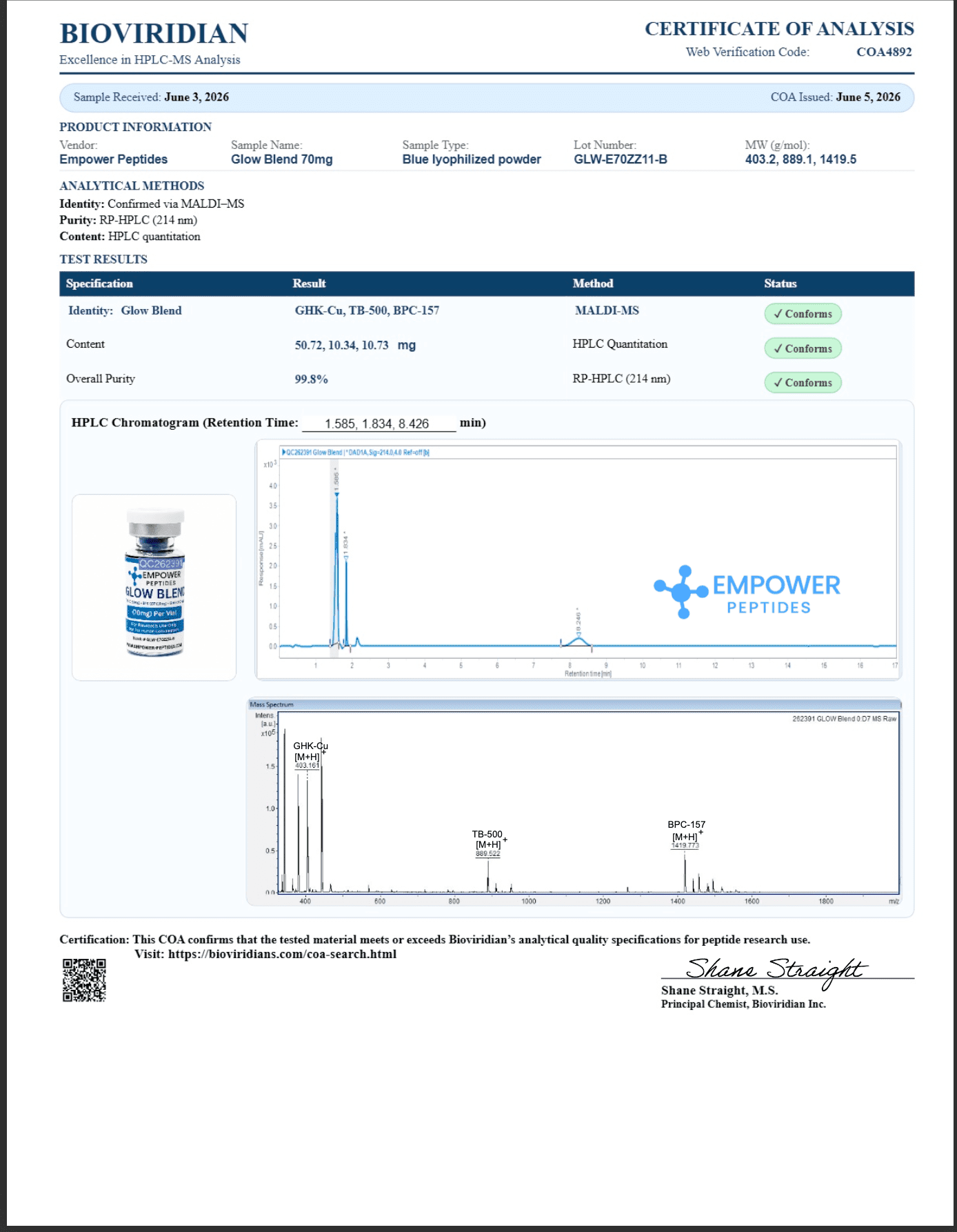Click the Glow Blend vial product photo

click(154, 584)
